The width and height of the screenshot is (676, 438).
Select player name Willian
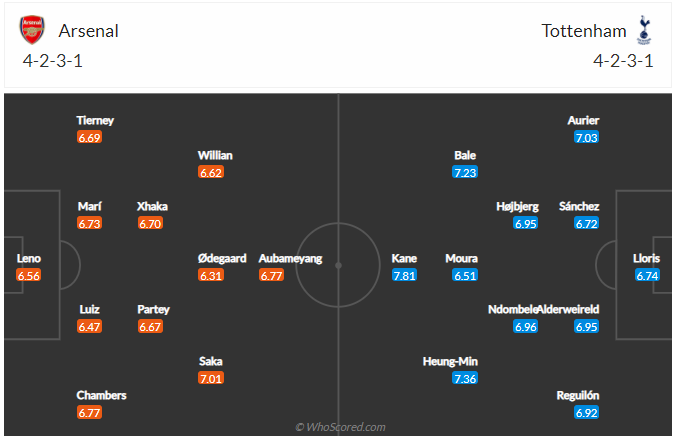[x=215, y=155]
